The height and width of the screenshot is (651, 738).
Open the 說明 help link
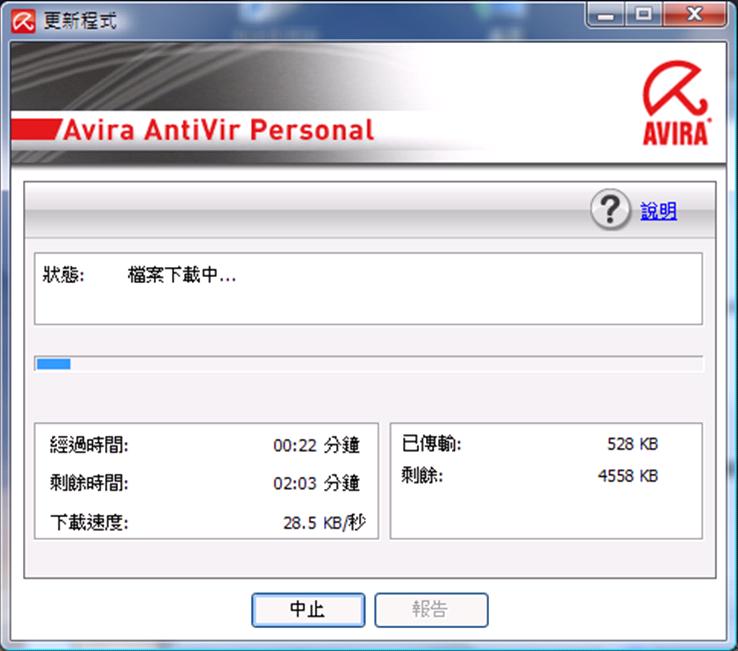pyautogui.click(x=658, y=211)
